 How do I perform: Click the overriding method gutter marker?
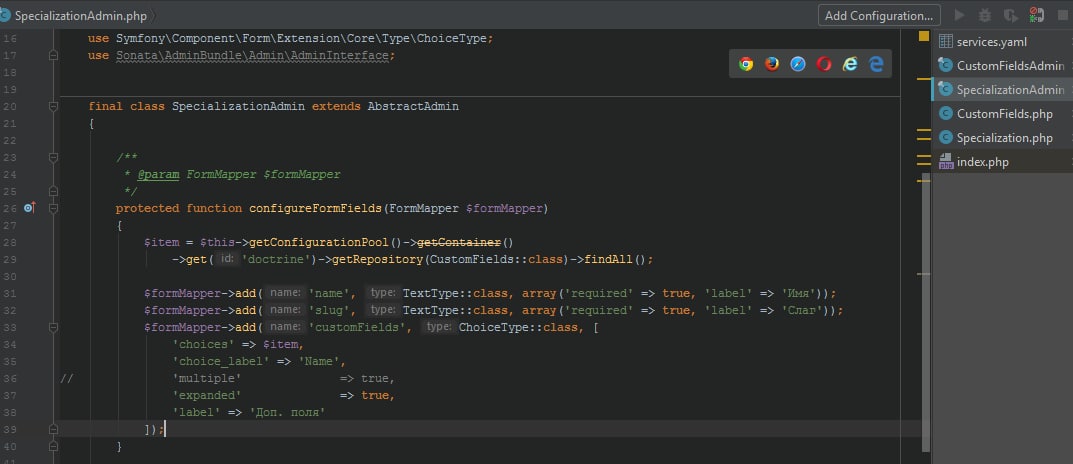click(x=28, y=208)
